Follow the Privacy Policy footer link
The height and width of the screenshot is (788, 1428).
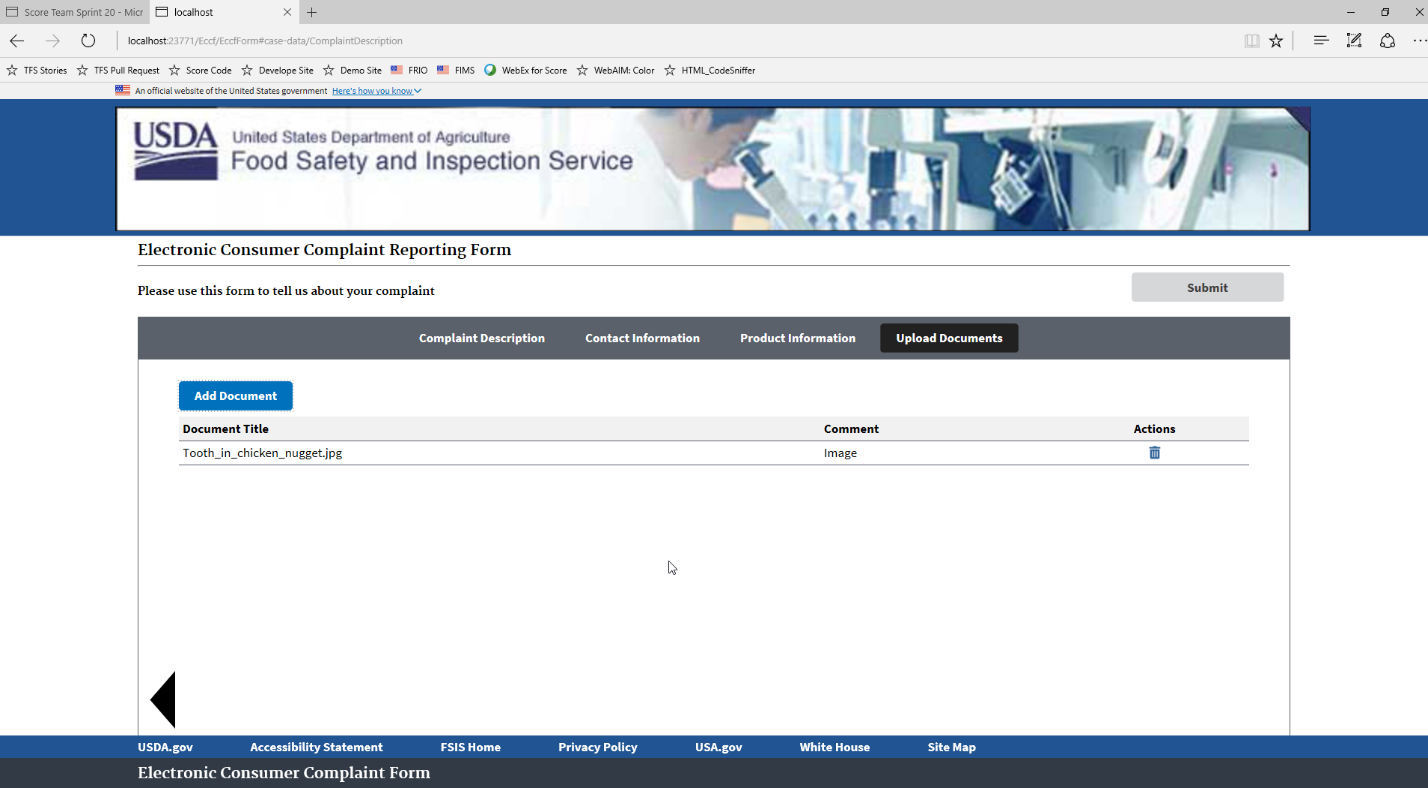[597, 747]
